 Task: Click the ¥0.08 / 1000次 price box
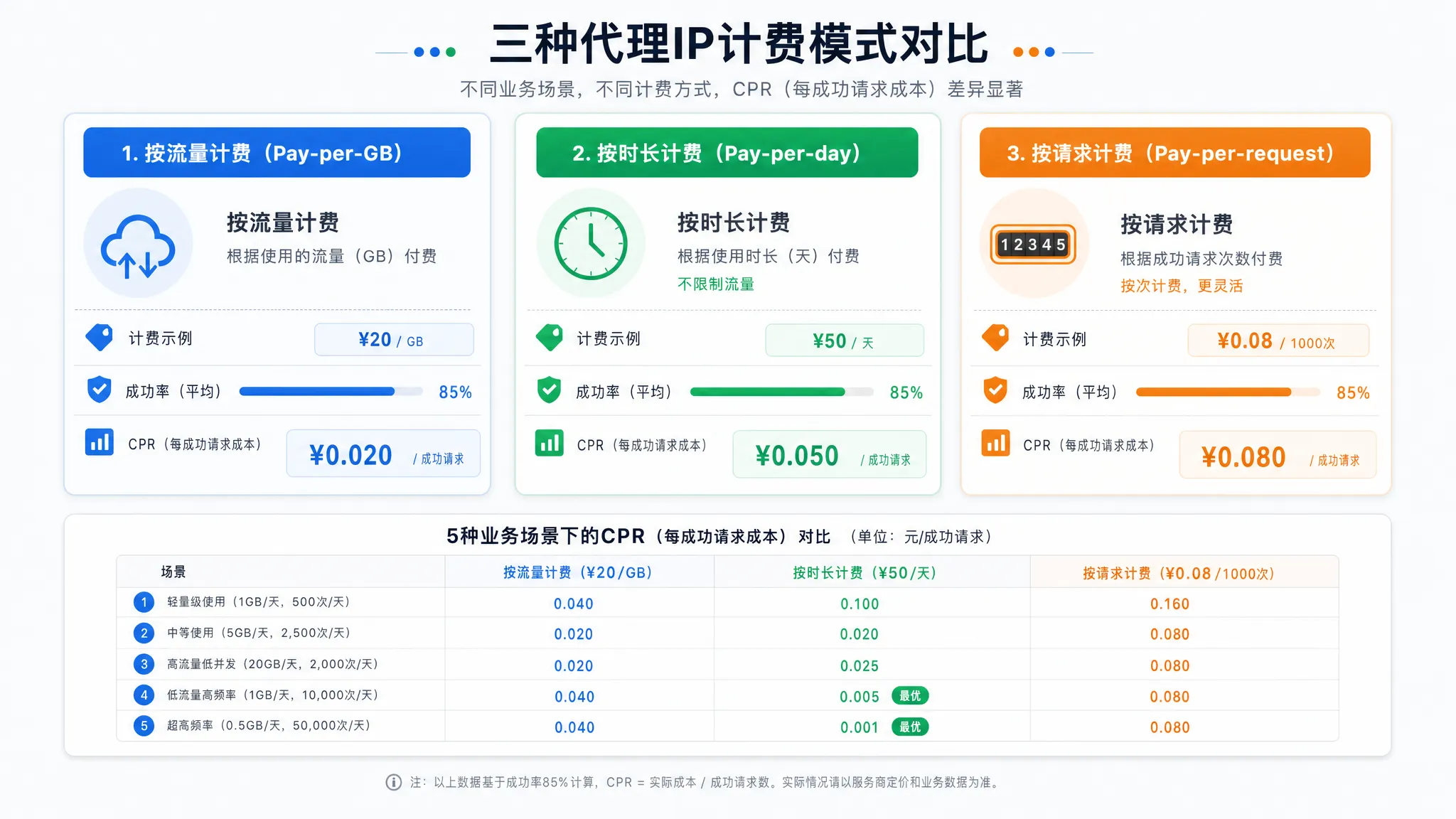tap(1278, 341)
